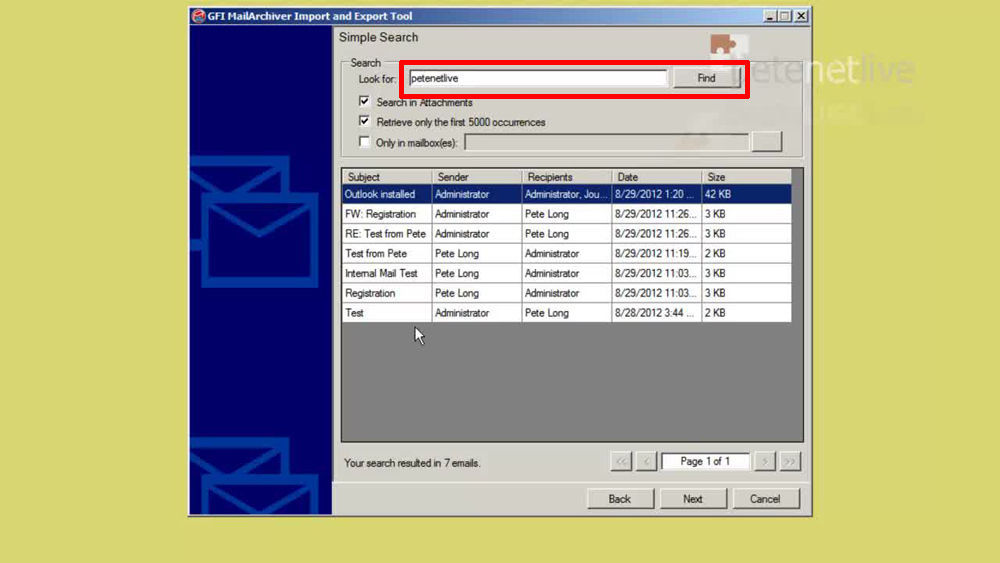The height and width of the screenshot is (563, 1000).
Task: Close the Import and Export Tool window
Action: pyautogui.click(x=801, y=16)
